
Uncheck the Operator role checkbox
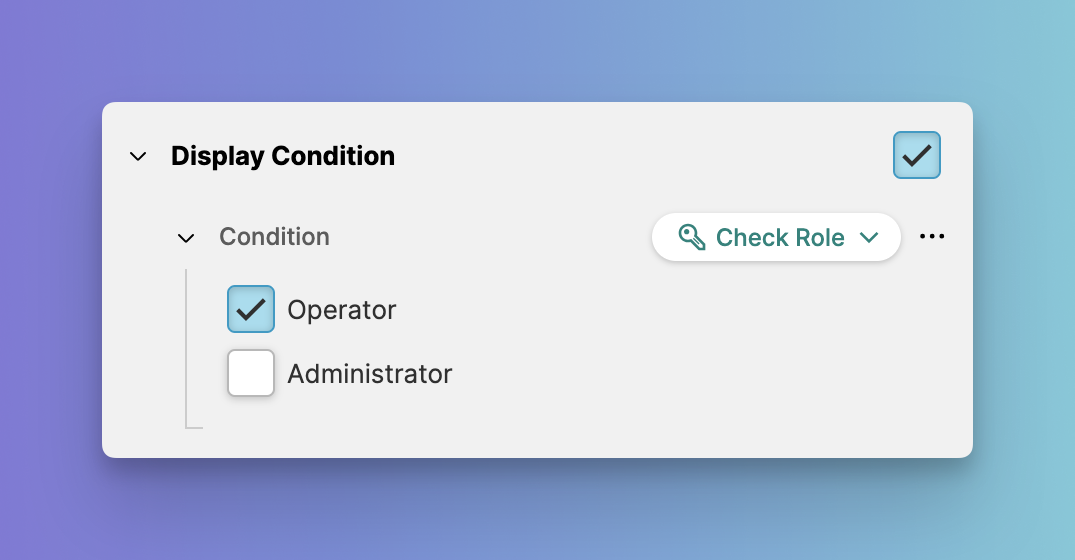(x=251, y=310)
